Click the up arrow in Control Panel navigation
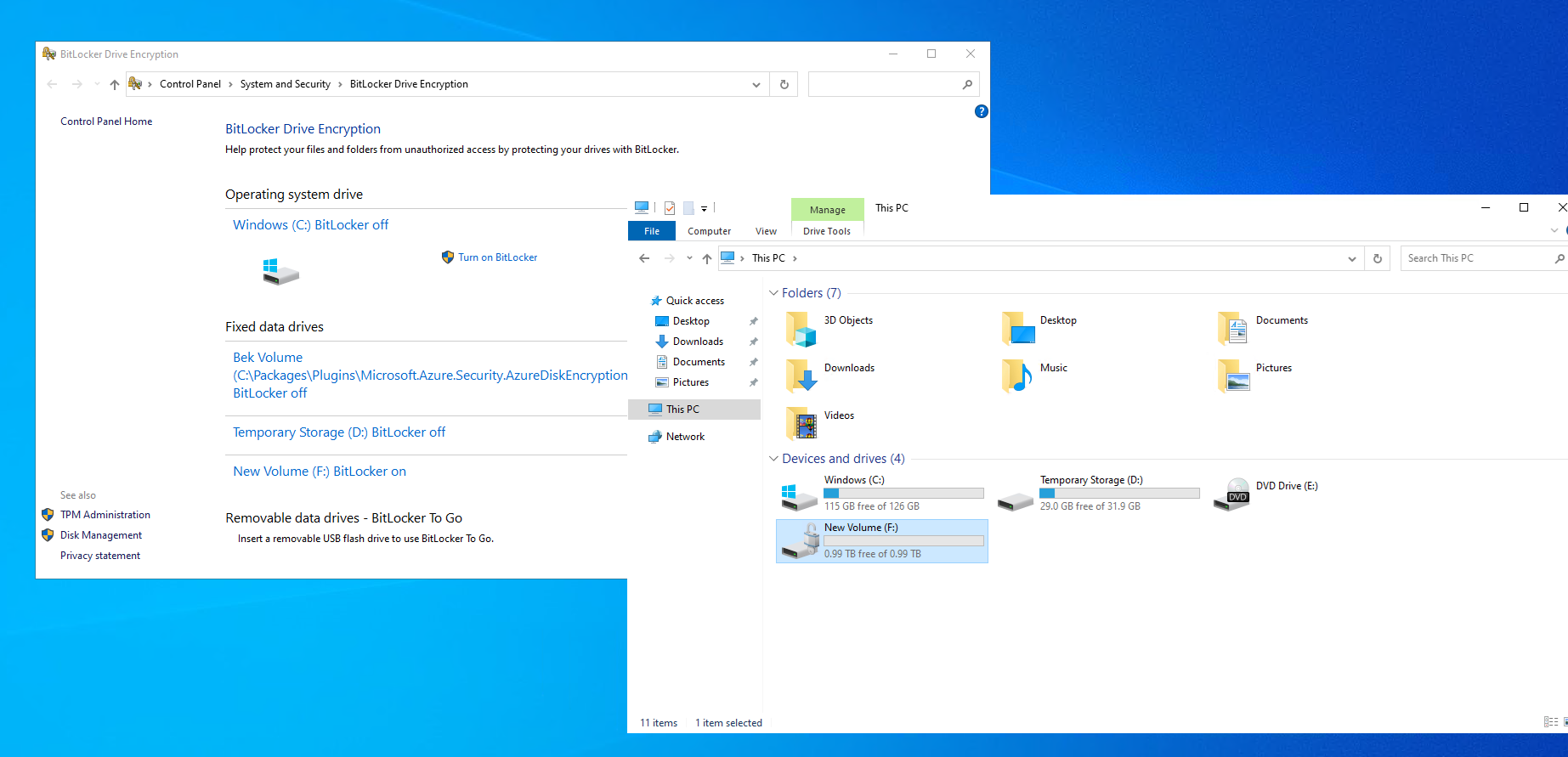 pos(115,84)
